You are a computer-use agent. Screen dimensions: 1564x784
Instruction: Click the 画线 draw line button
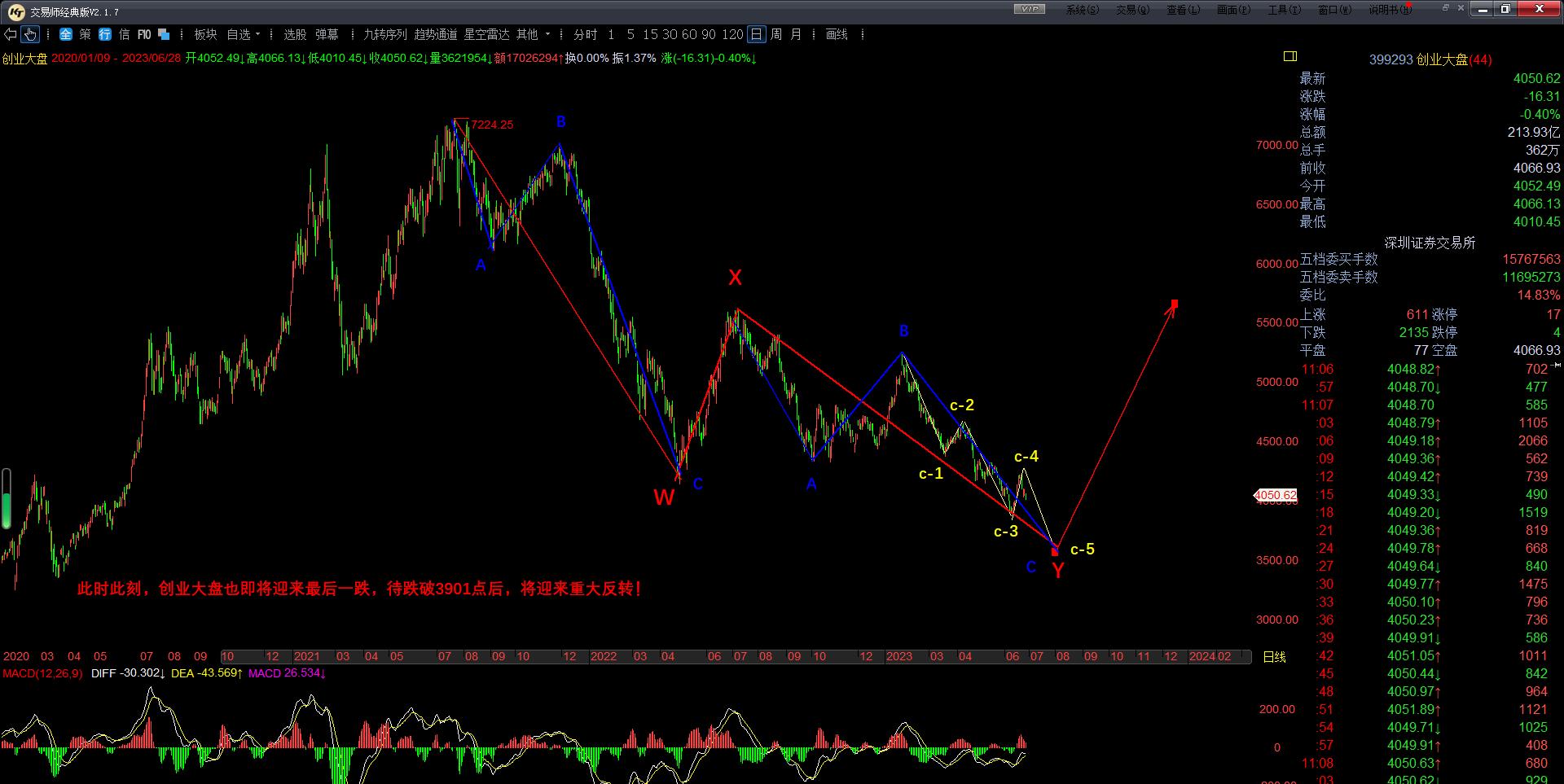837,34
